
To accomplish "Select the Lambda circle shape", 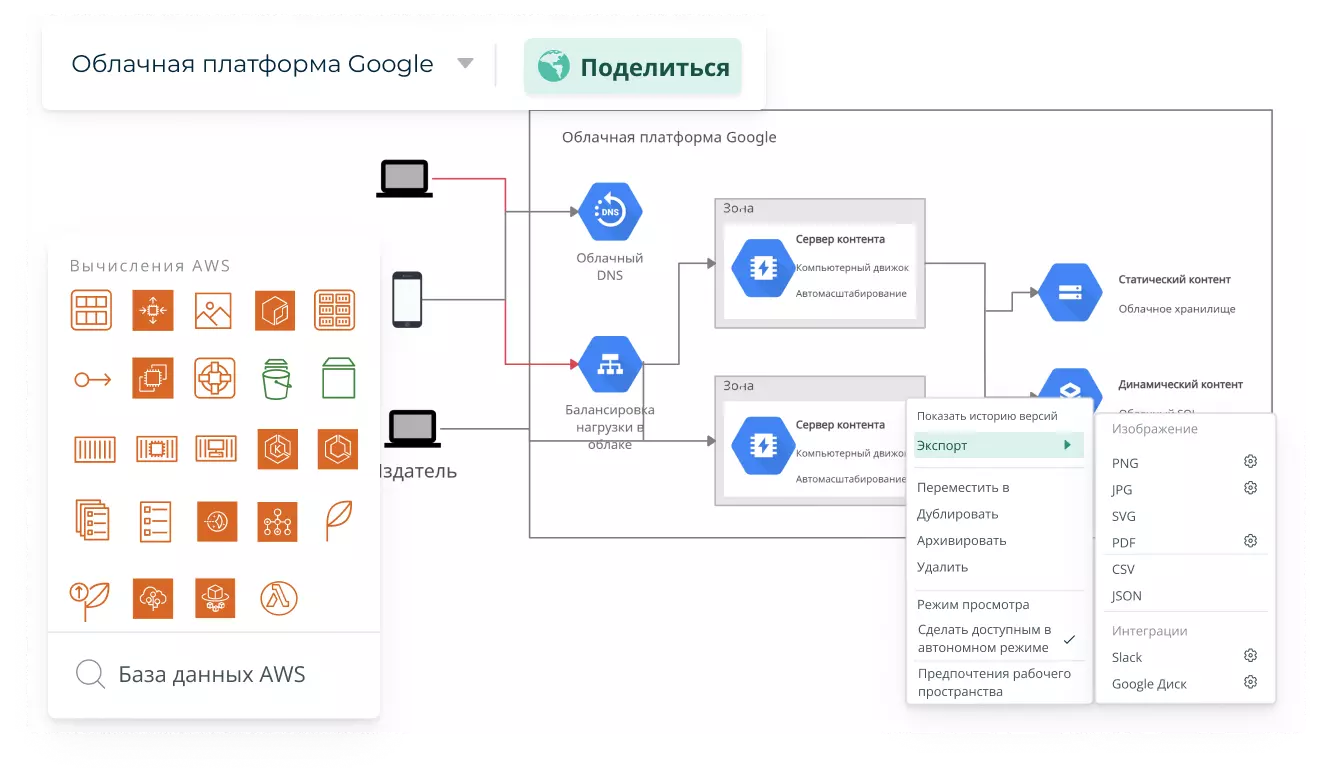I will click(x=277, y=598).
